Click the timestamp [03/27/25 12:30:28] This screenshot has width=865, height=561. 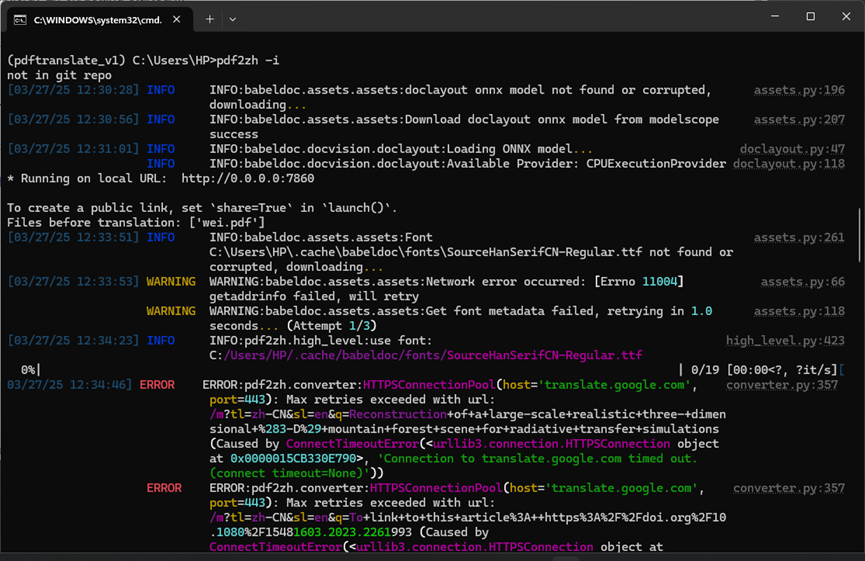(x=73, y=90)
